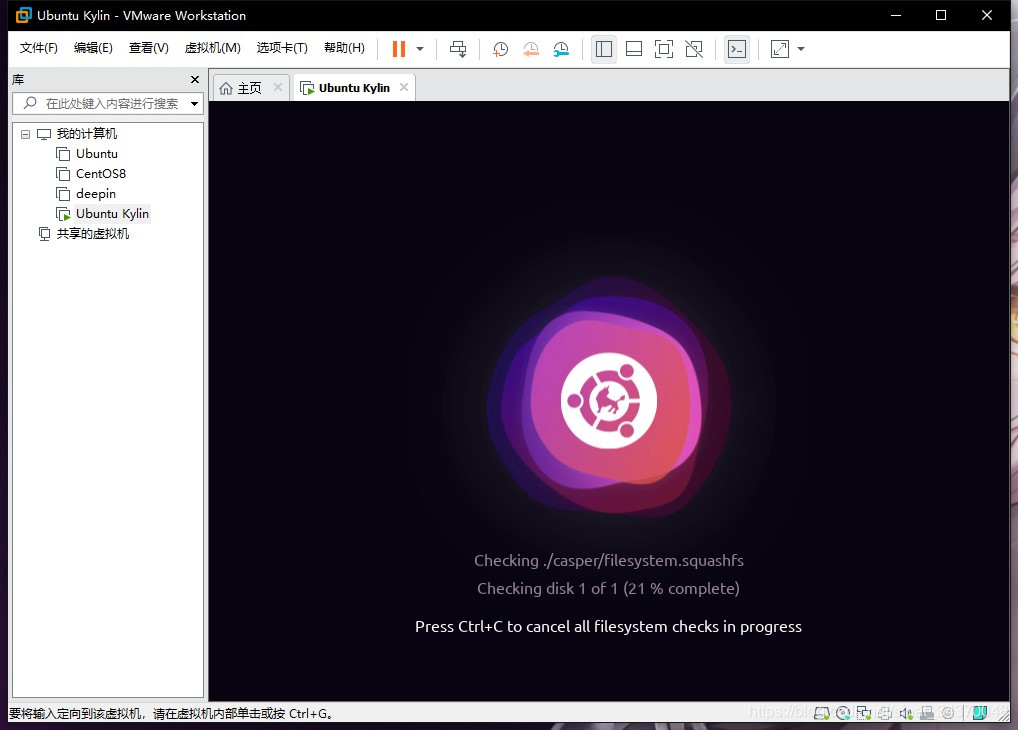Click inside the Ubuntu Kylin VM display
Image resolution: width=1018 pixels, height=730 pixels.
point(609,400)
